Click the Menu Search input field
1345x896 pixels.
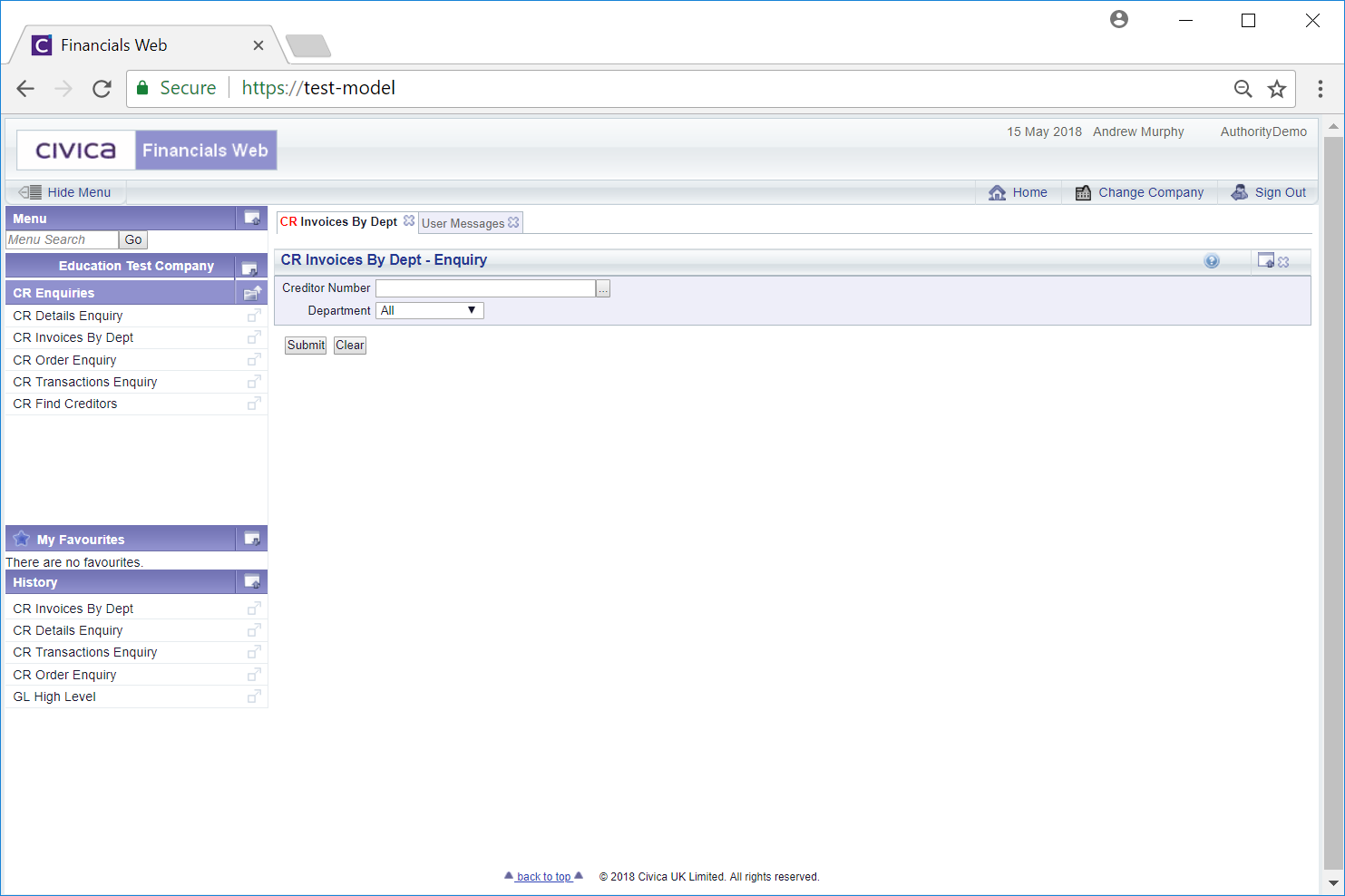click(62, 239)
